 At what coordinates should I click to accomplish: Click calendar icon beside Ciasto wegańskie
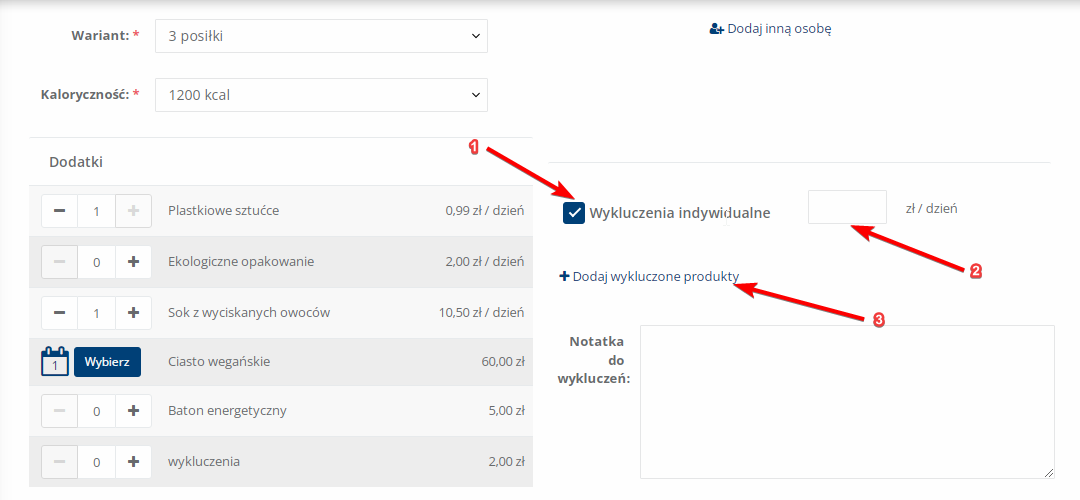(55, 361)
